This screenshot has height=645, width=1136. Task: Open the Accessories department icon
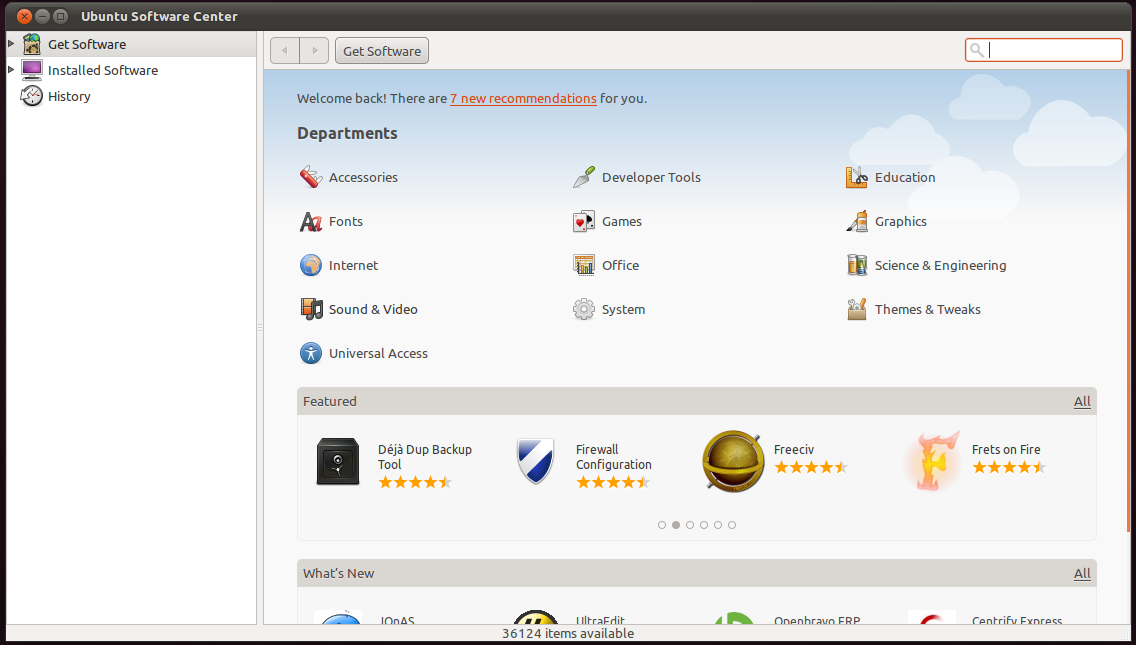pos(311,177)
